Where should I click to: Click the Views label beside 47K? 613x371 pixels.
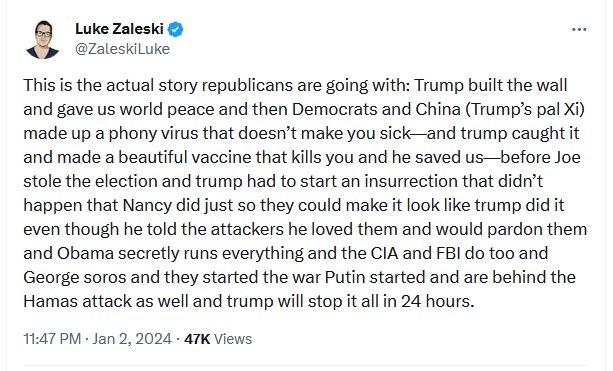tap(233, 339)
